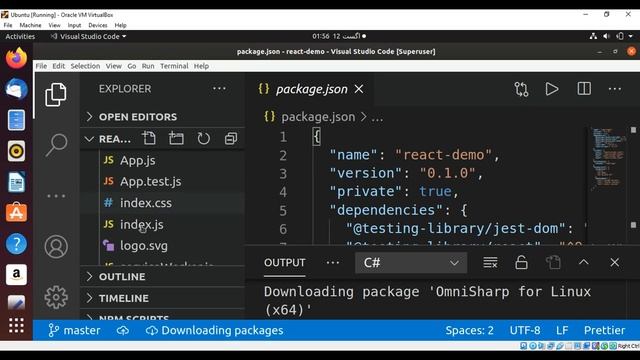Open the Edit menu in VS Code
This screenshot has width=640, height=360.
coord(58,66)
